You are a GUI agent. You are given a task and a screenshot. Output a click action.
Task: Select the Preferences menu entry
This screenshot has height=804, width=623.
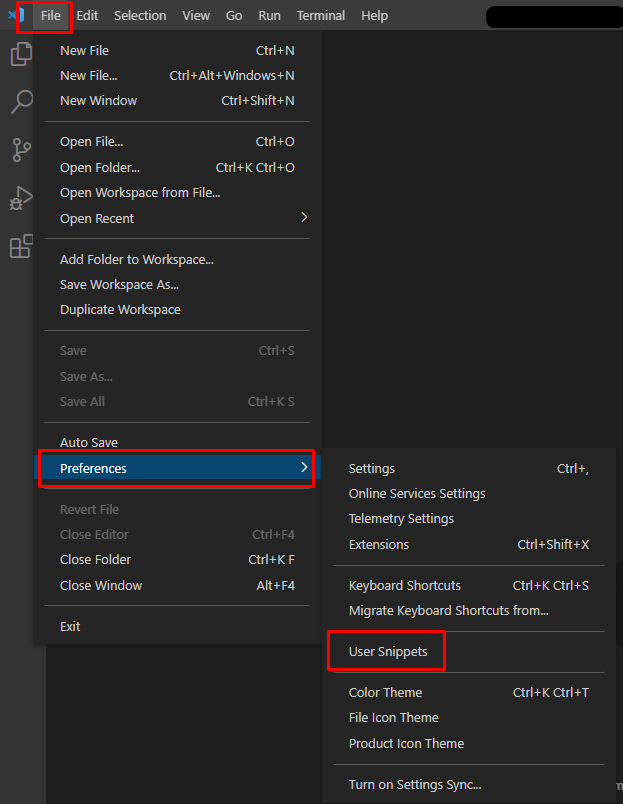point(177,468)
